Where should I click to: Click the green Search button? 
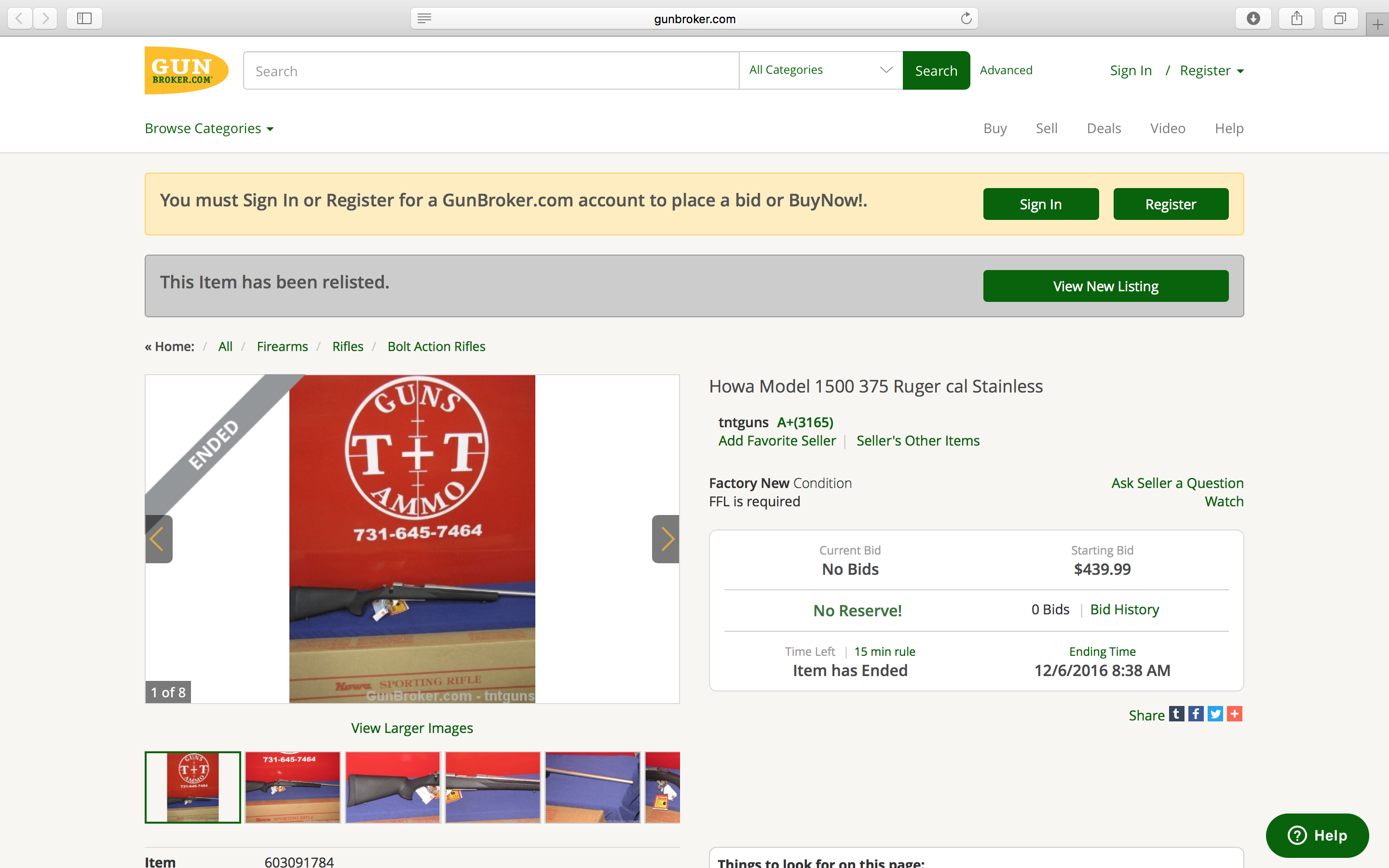click(936, 70)
